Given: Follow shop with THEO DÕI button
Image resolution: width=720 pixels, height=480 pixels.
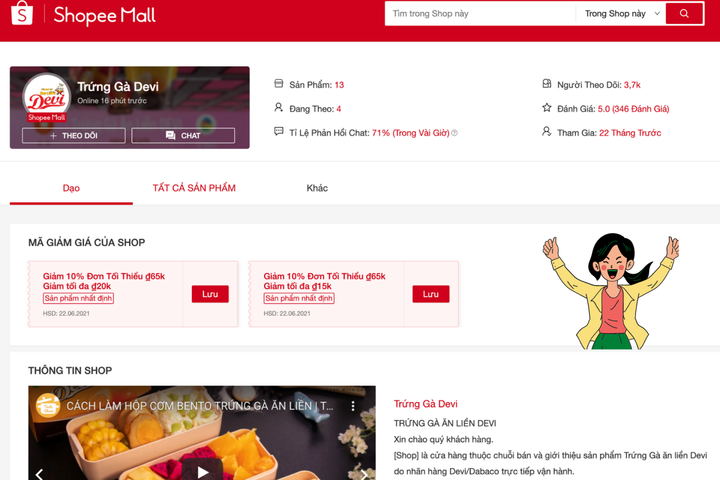Looking at the screenshot, I should click(x=73, y=136).
